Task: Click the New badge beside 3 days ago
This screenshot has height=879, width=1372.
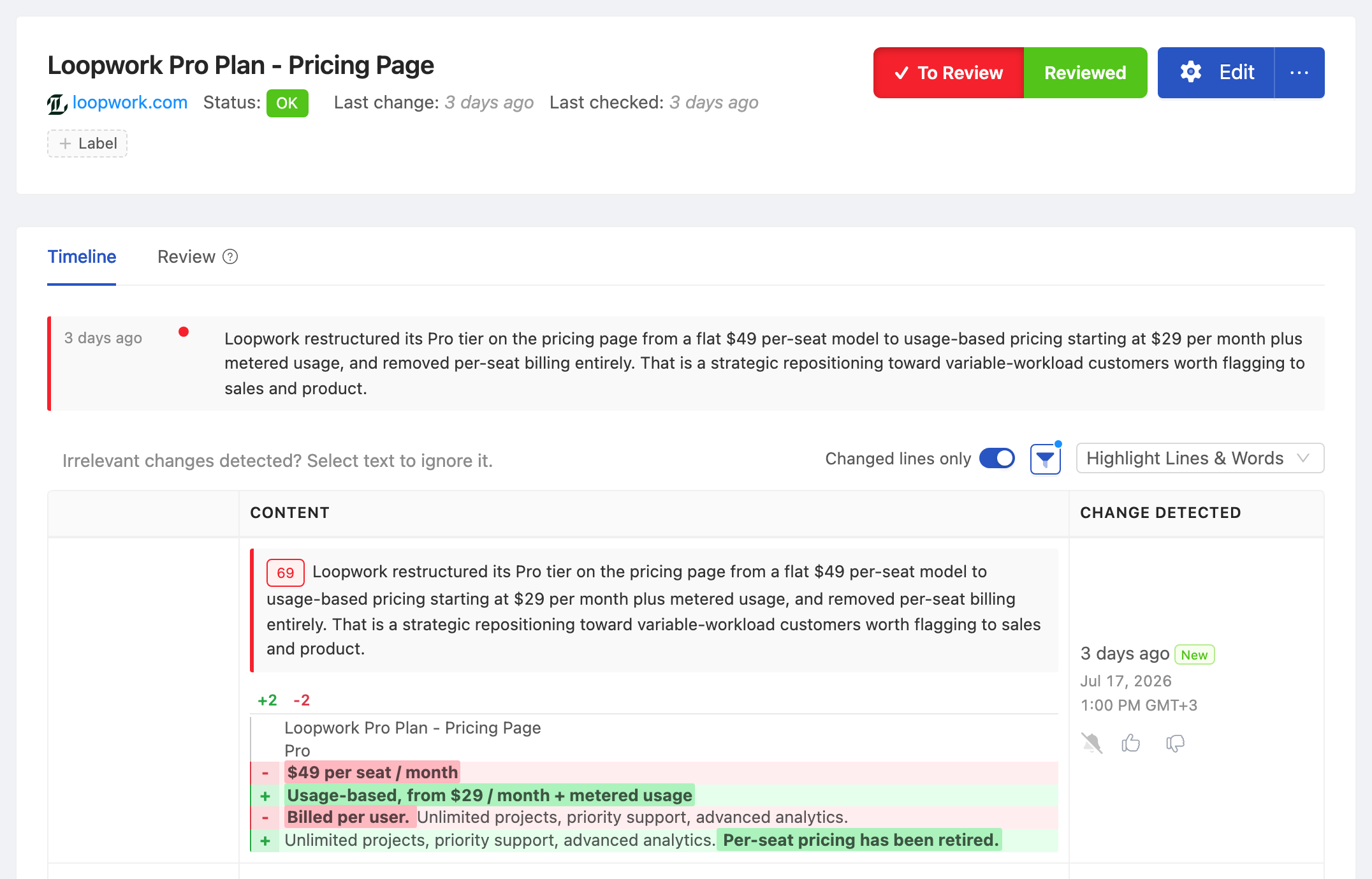Action: point(1194,655)
